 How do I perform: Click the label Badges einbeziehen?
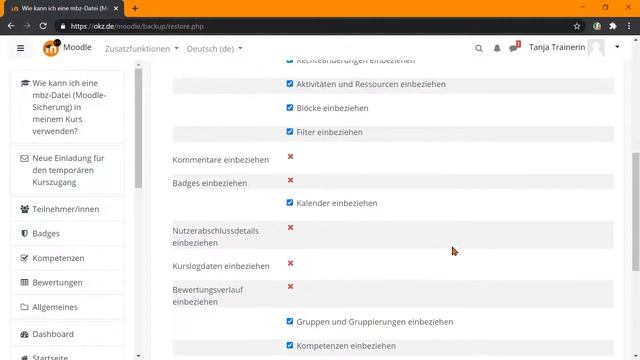pyautogui.click(x=210, y=183)
